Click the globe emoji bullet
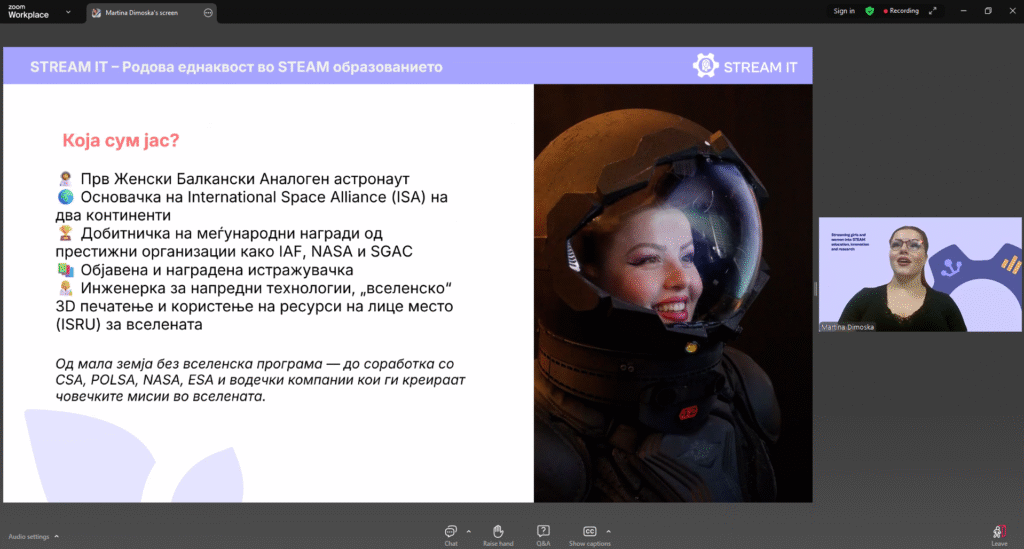Viewport: 1024px width, 549px height. point(65,196)
